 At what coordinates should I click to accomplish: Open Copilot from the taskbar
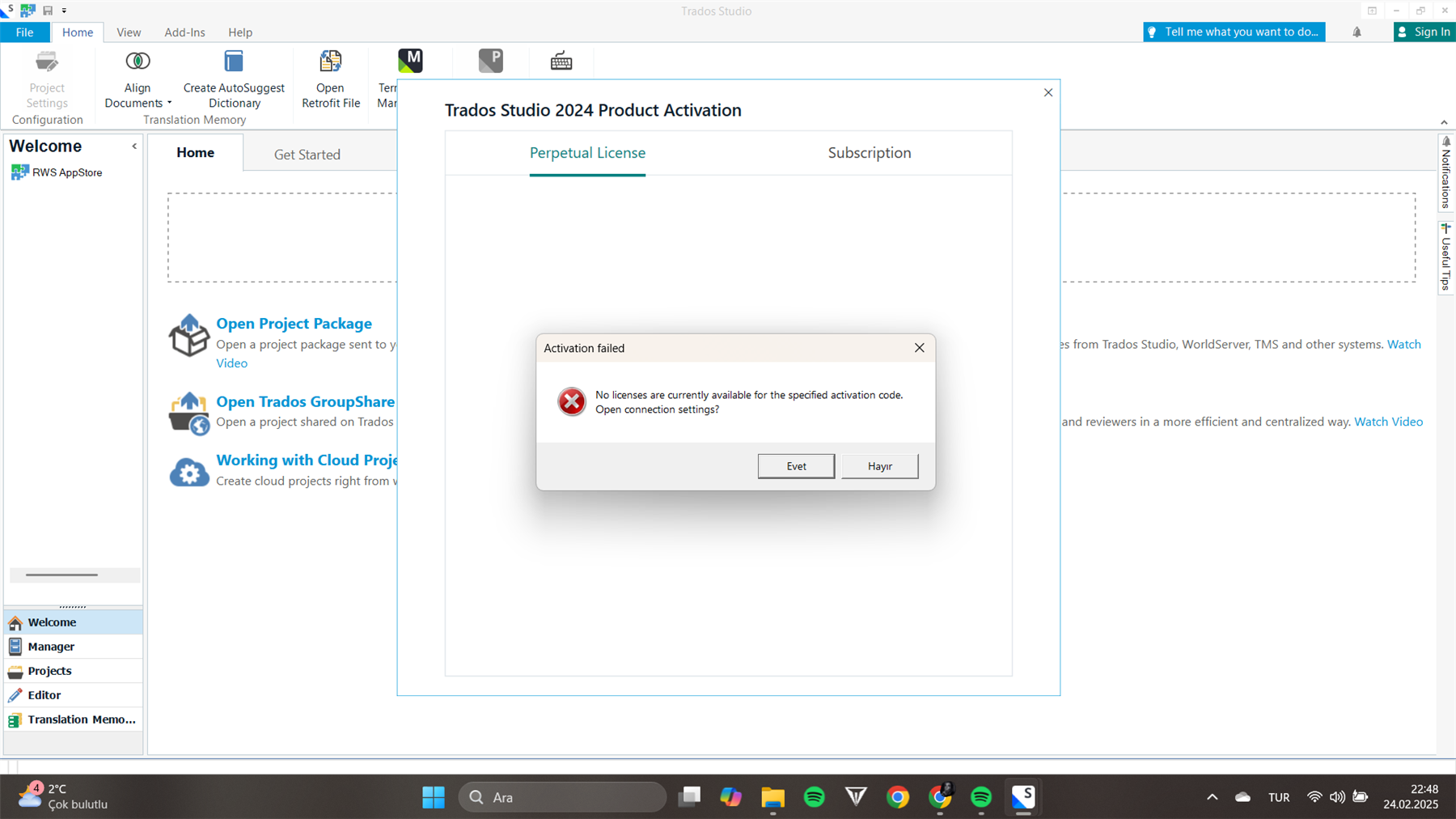(731, 797)
